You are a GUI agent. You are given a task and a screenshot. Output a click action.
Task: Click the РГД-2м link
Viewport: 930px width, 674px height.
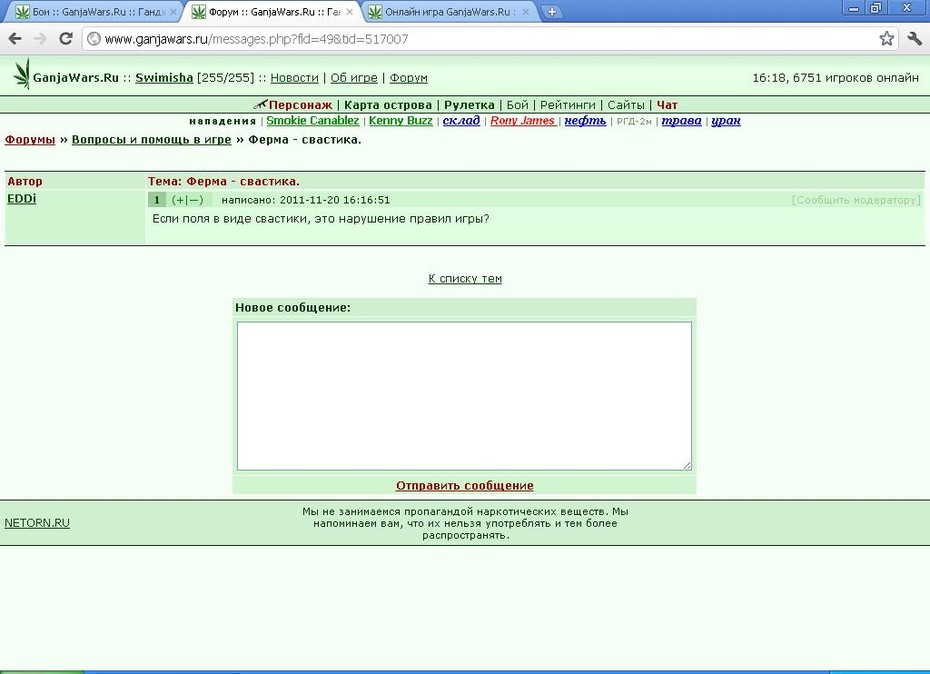[x=634, y=121]
